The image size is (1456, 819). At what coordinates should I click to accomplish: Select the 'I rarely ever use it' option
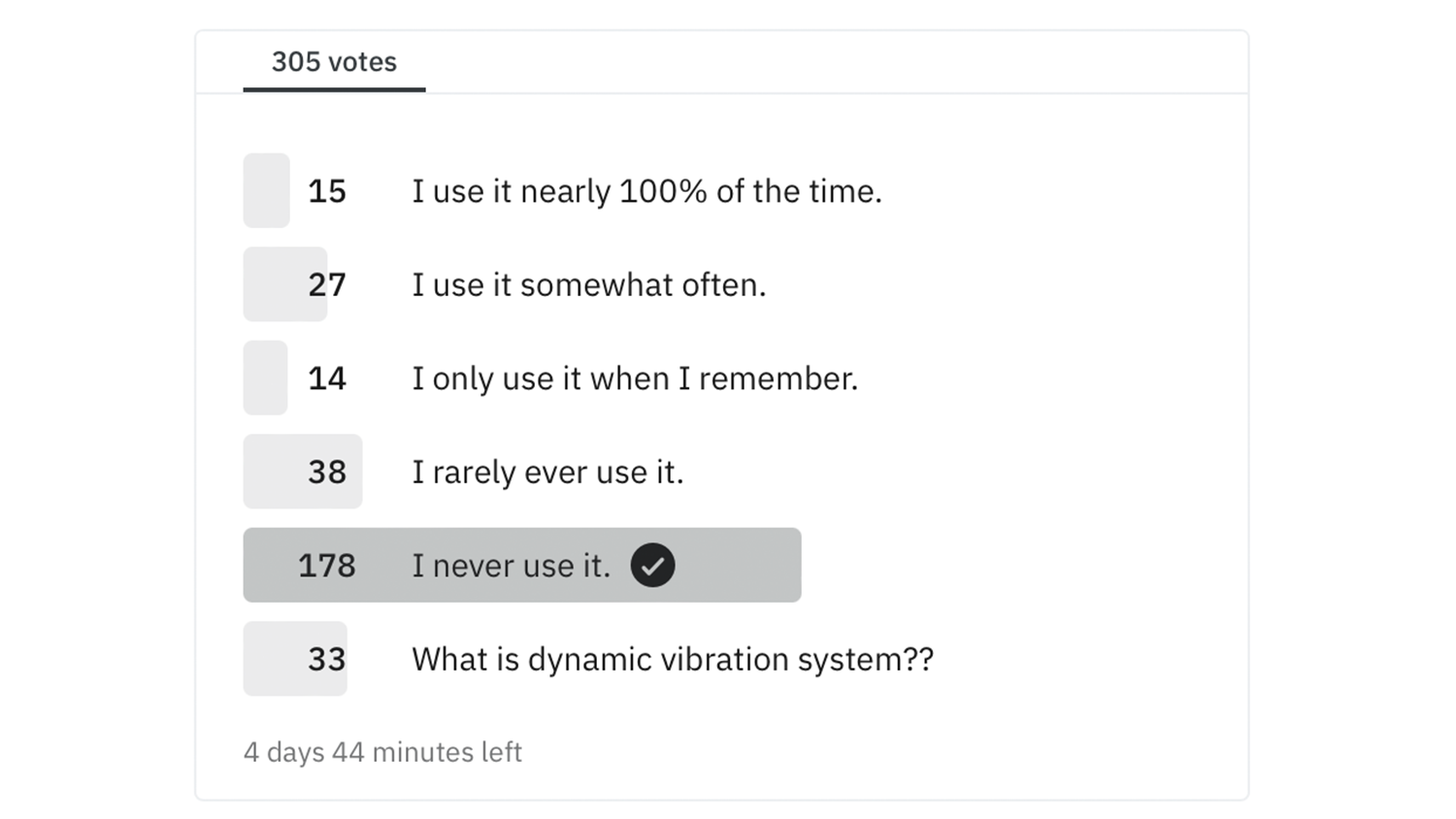(x=547, y=472)
